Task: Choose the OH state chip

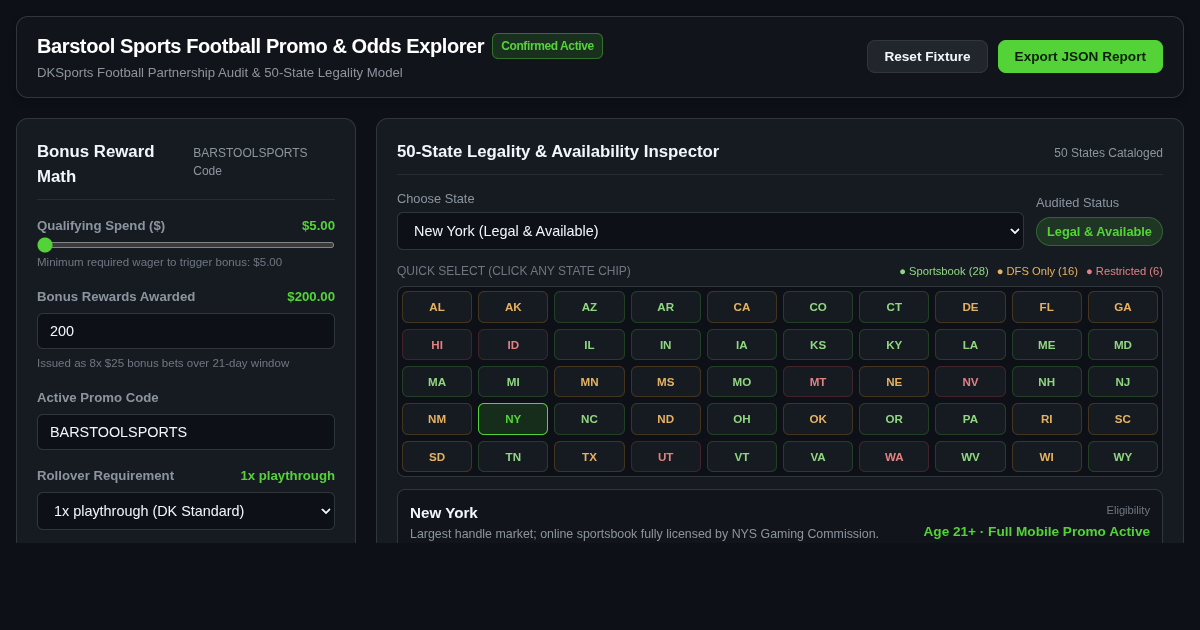Action: 742,419
